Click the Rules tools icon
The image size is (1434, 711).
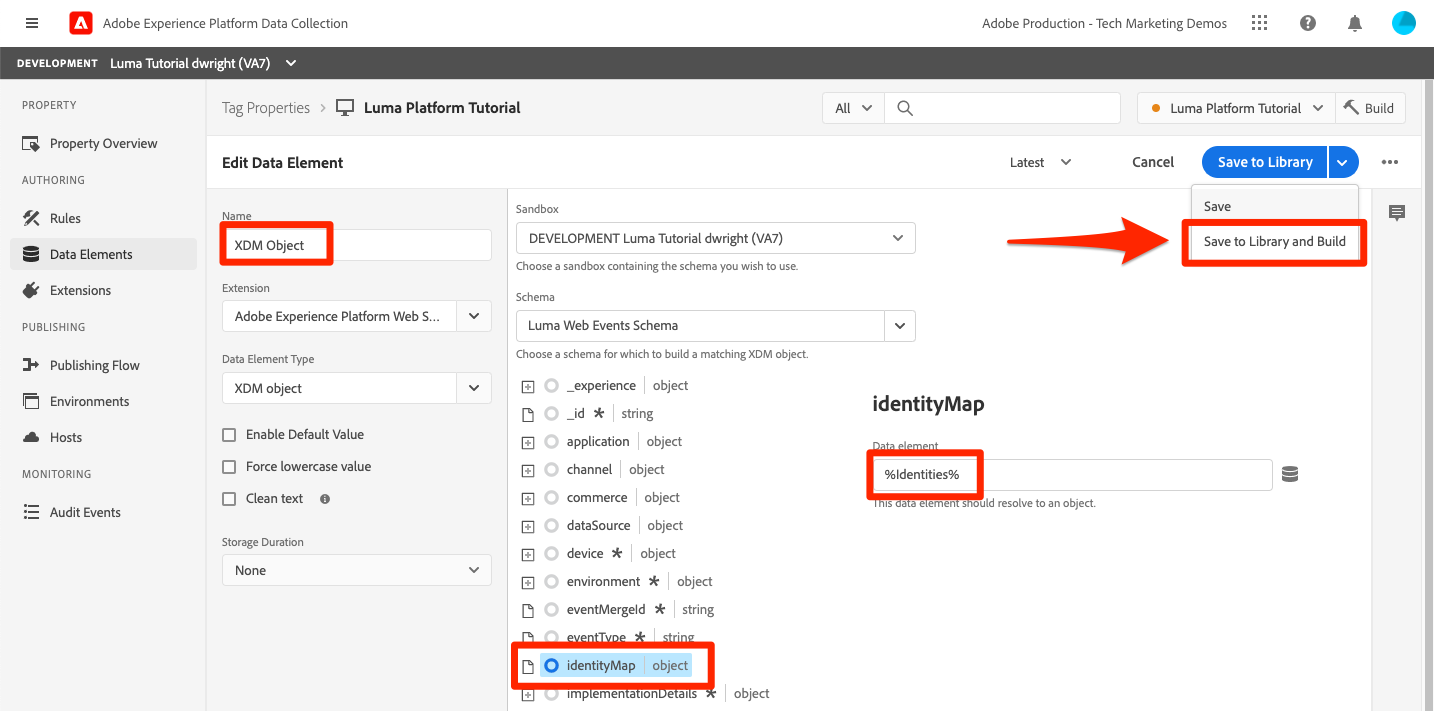31,218
